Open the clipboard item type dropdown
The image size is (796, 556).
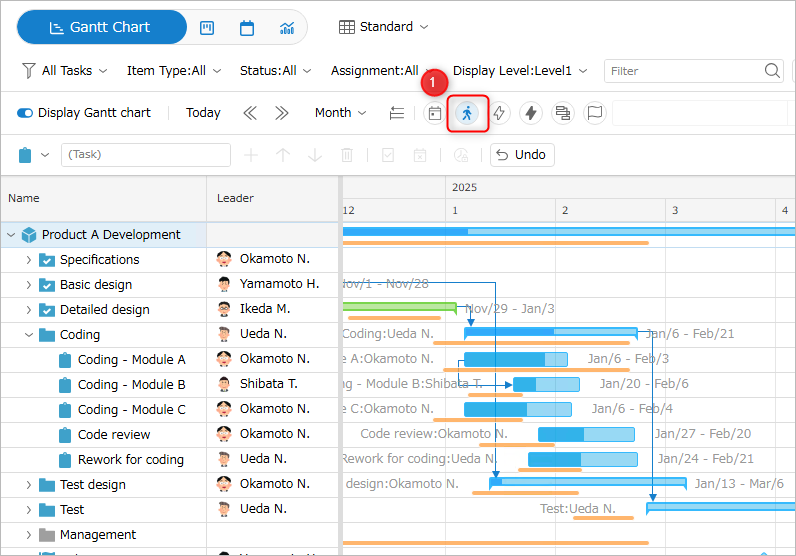(x=34, y=155)
